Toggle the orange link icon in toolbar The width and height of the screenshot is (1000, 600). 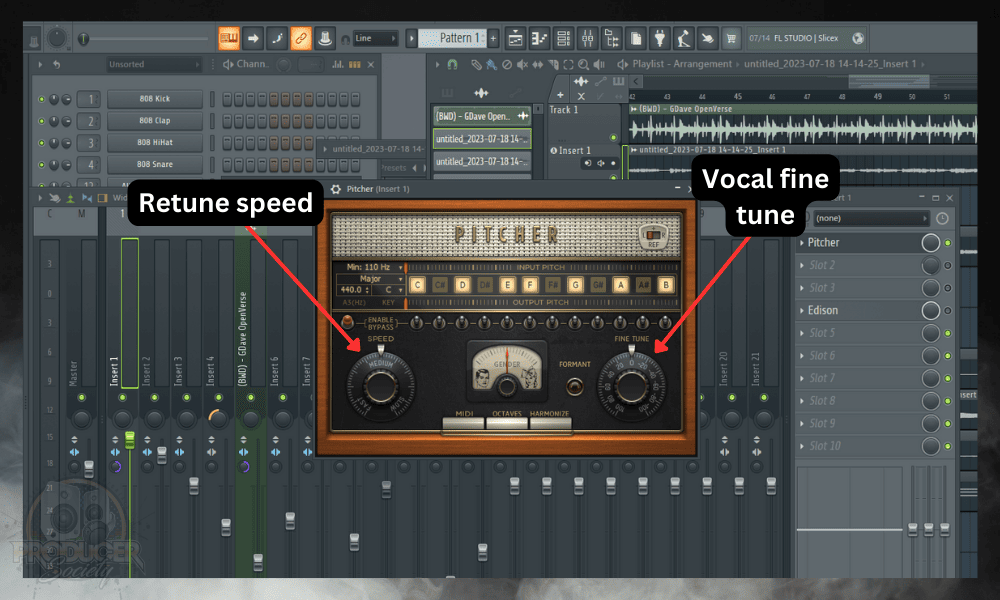pos(300,38)
